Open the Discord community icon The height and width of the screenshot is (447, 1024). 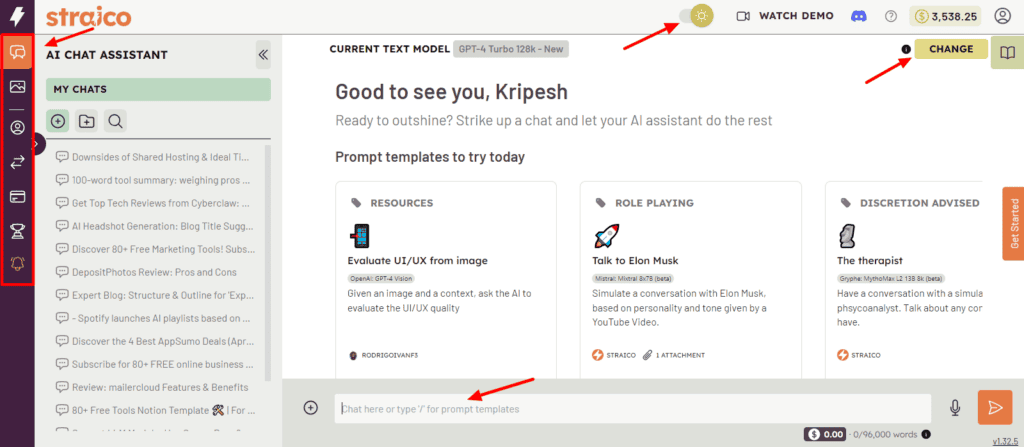(x=857, y=16)
